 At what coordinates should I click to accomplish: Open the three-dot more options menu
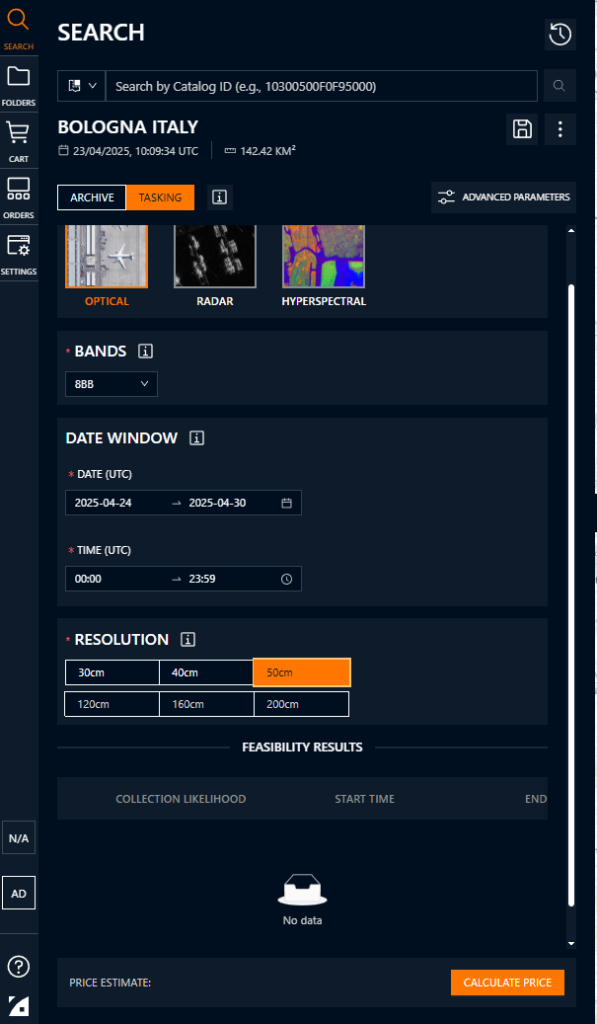point(560,129)
